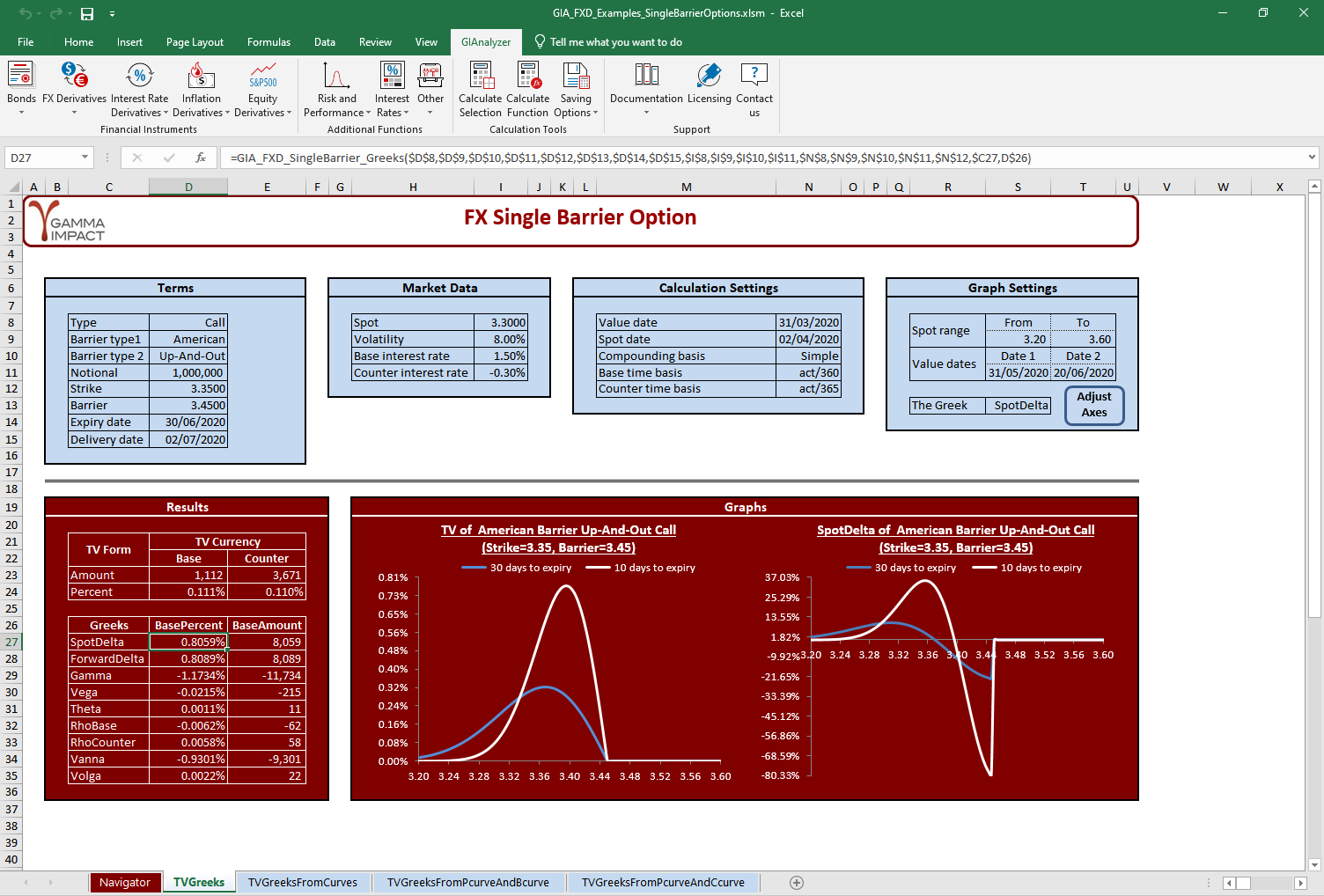Run Calculate Function tool
Screen dimensions: 1324x896
coord(528,88)
